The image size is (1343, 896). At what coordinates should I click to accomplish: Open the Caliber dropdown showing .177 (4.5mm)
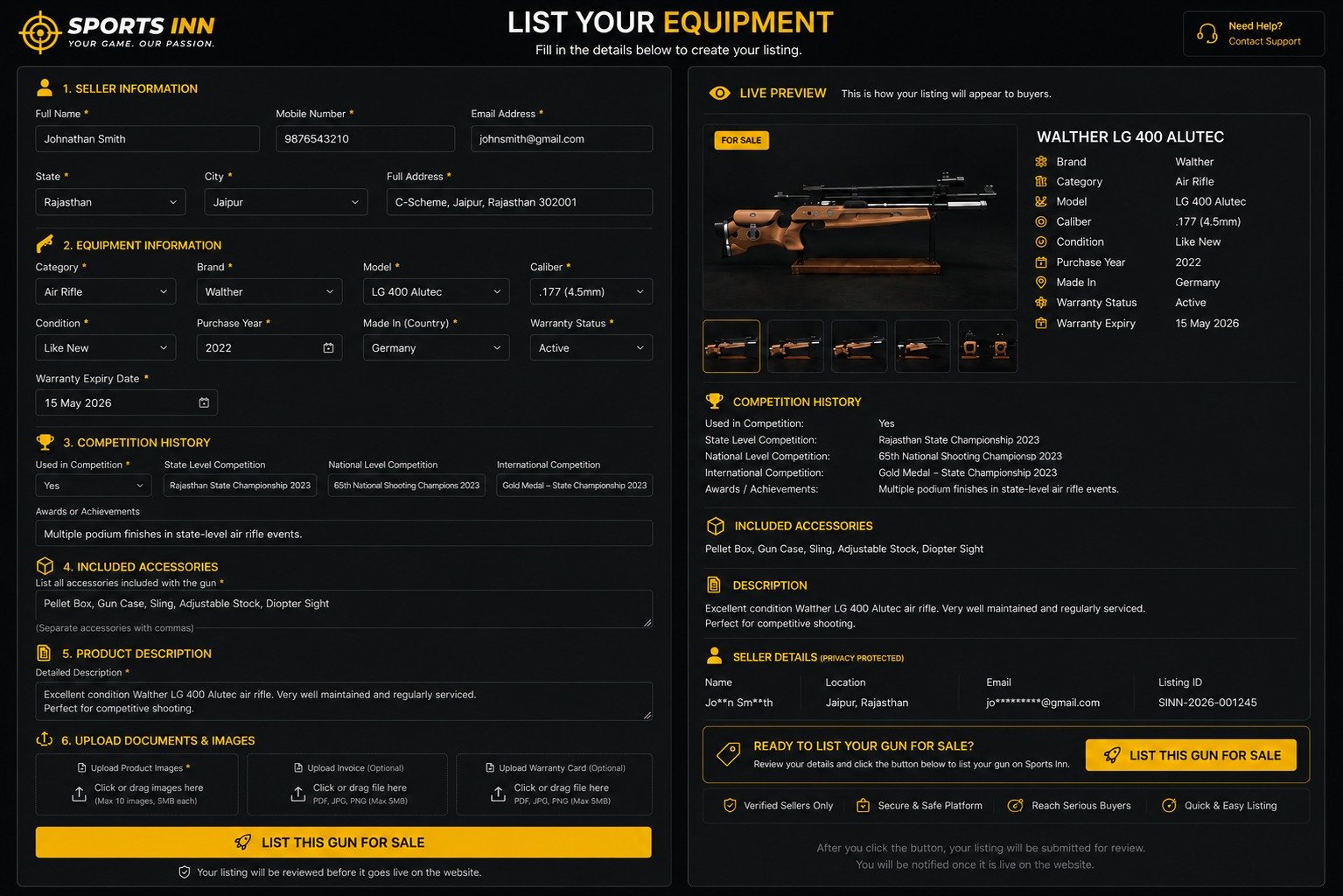(591, 291)
